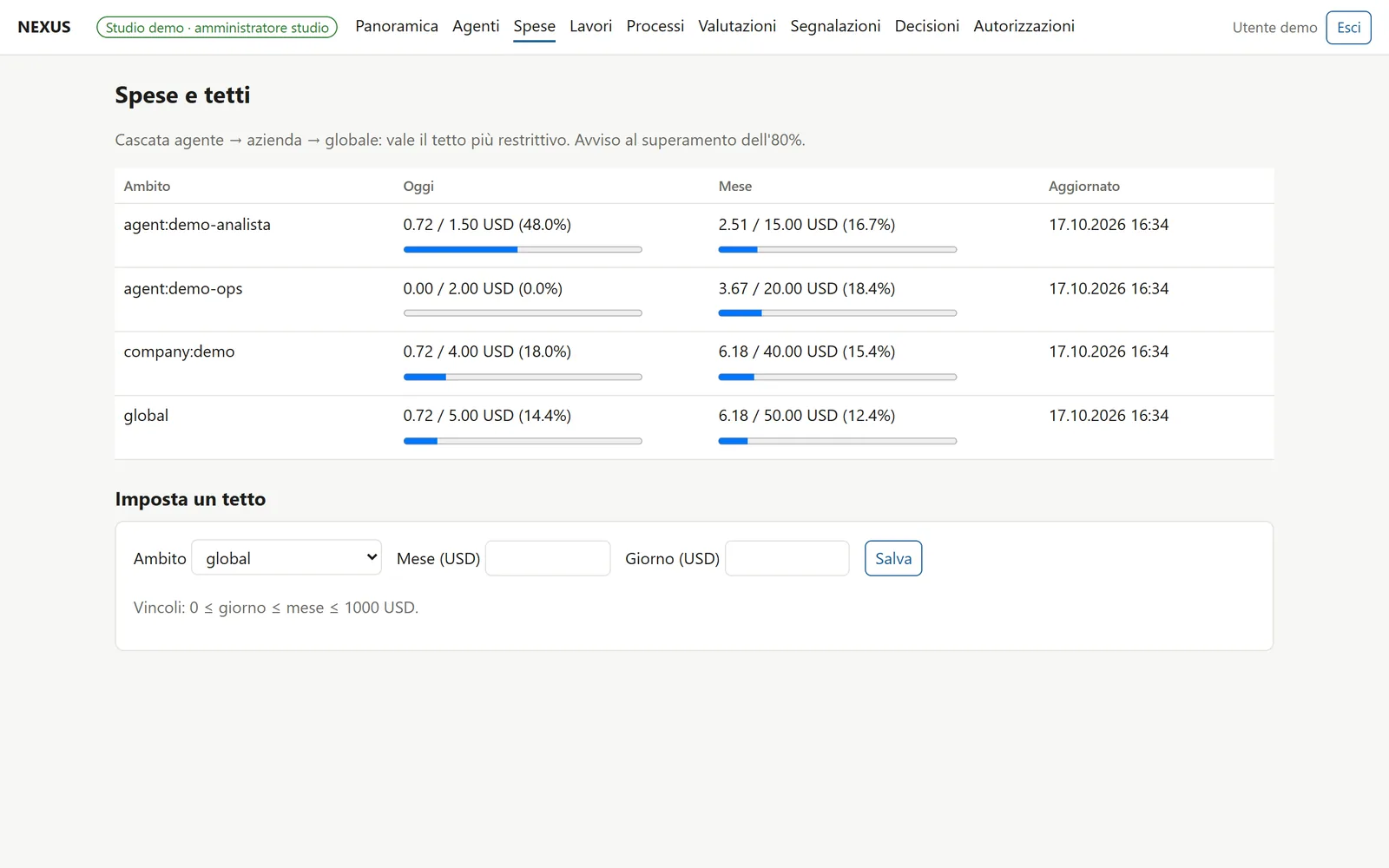Image resolution: width=1389 pixels, height=868 pixels.
Task: Focus the Mese (USD) input field
Action: pyautogui.click(x=548, y=558)
